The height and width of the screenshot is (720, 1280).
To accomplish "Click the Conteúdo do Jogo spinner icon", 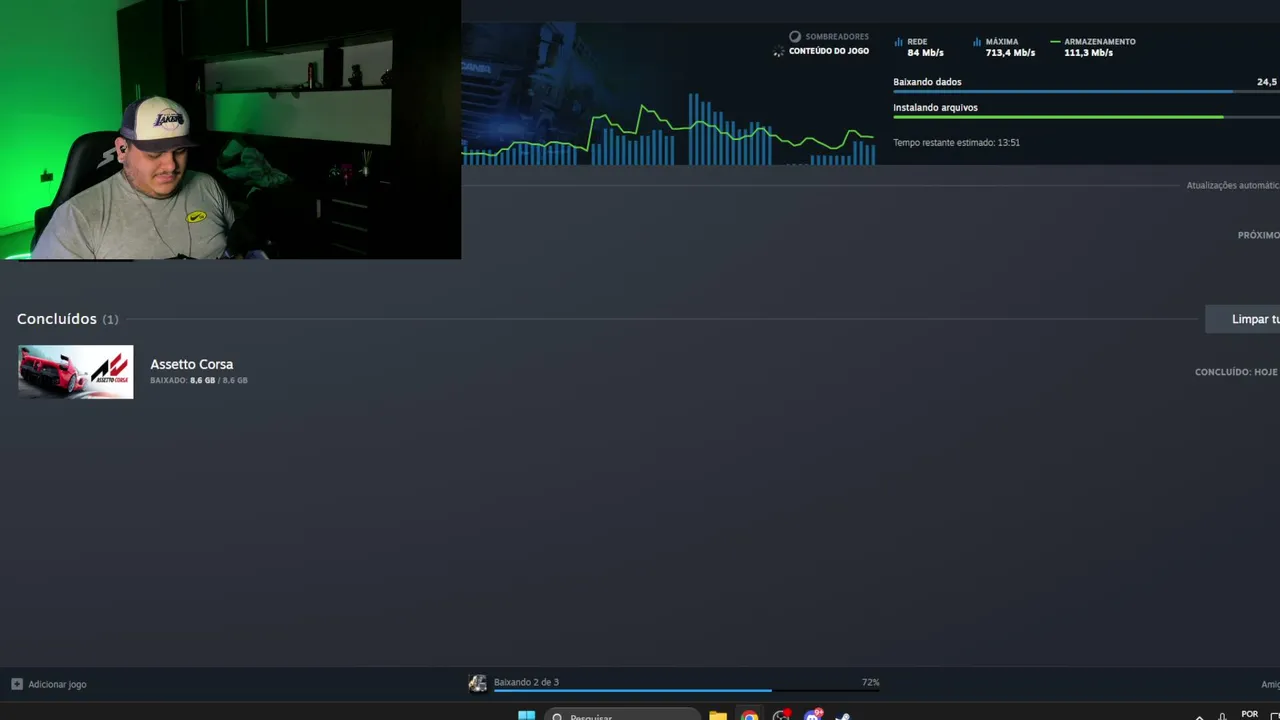I will (x=779, y=51).
